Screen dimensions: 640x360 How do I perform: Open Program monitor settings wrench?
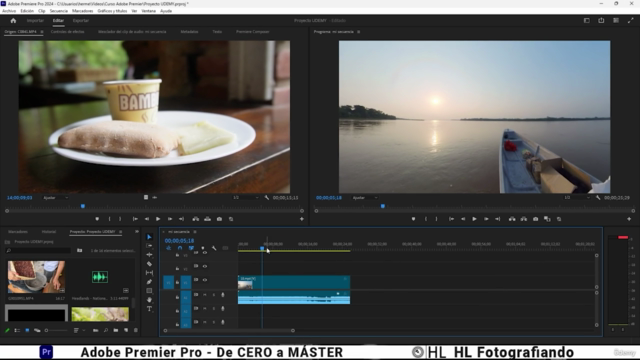(598, 198)
